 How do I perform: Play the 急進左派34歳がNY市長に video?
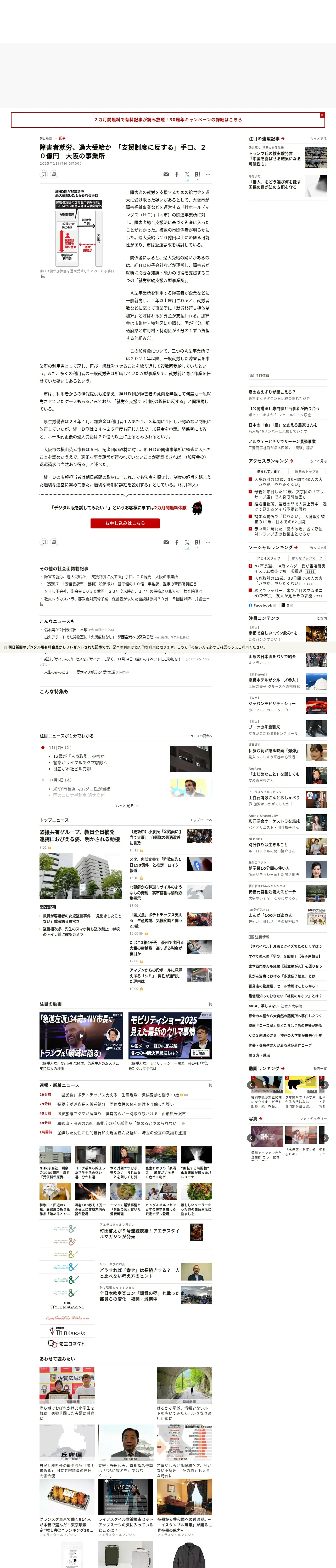pyautogui.click(x=82, y=1035)
